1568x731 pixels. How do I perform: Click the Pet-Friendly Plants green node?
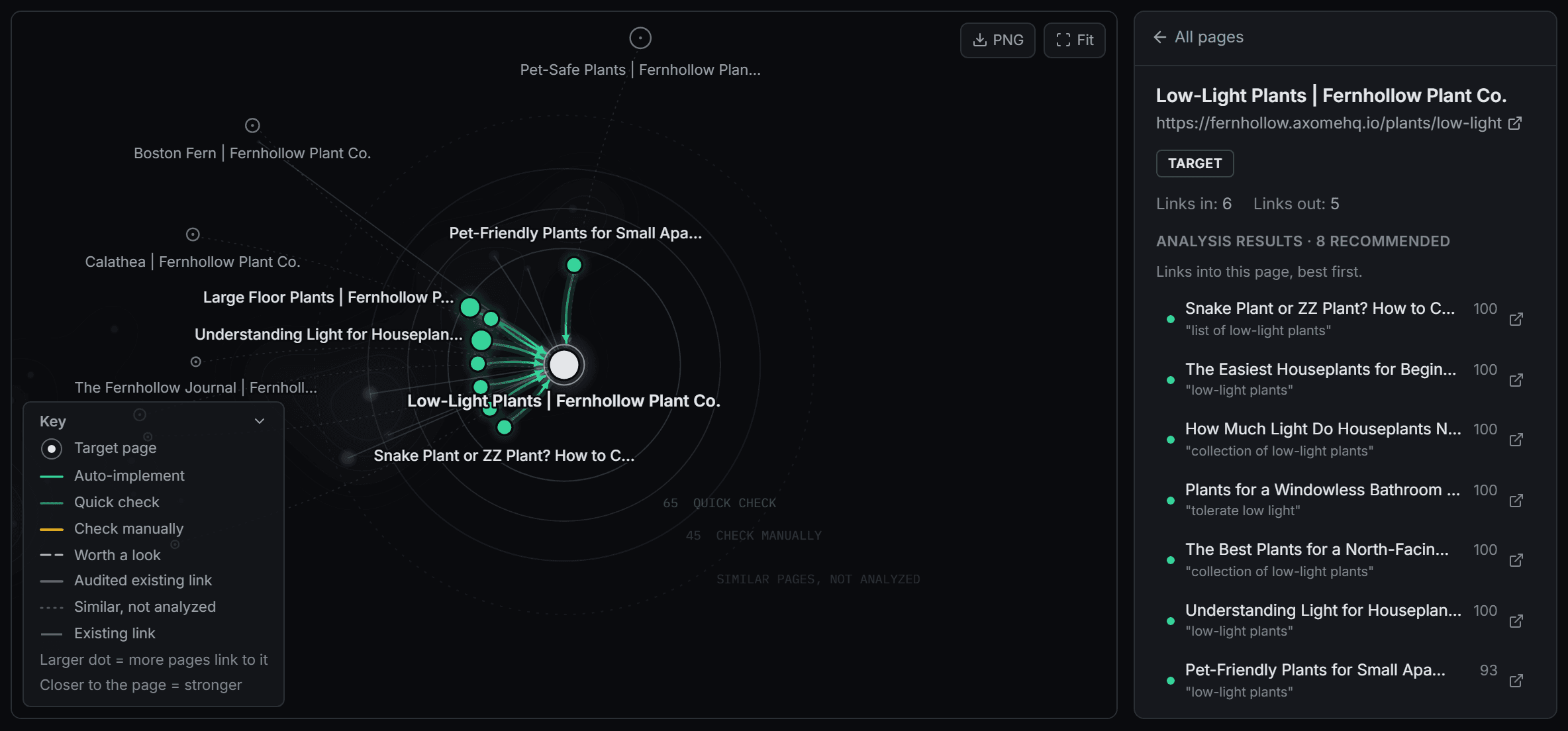574,266
